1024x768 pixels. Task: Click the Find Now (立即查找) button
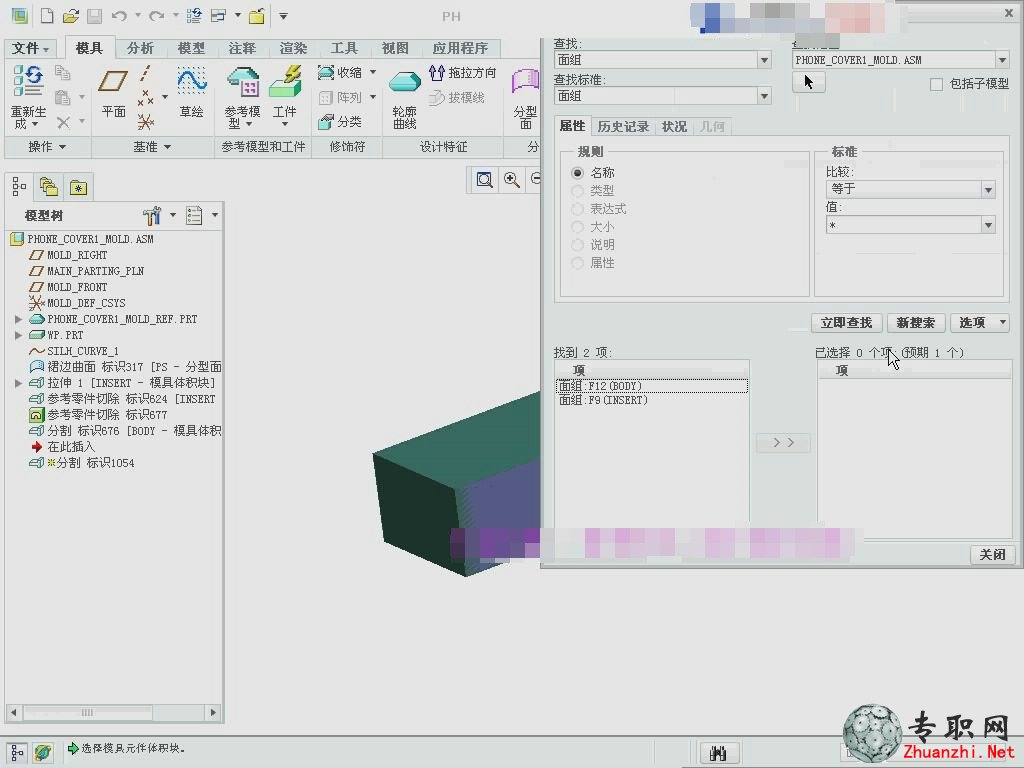pyautogui.click(x=846, y=323)
